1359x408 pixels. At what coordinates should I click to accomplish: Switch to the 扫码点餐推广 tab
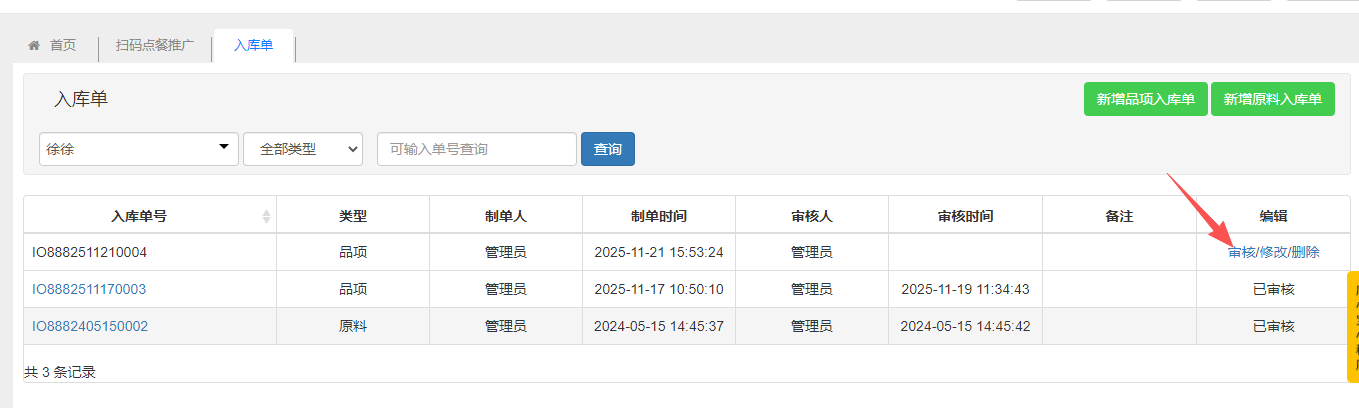tap(155, 46)
